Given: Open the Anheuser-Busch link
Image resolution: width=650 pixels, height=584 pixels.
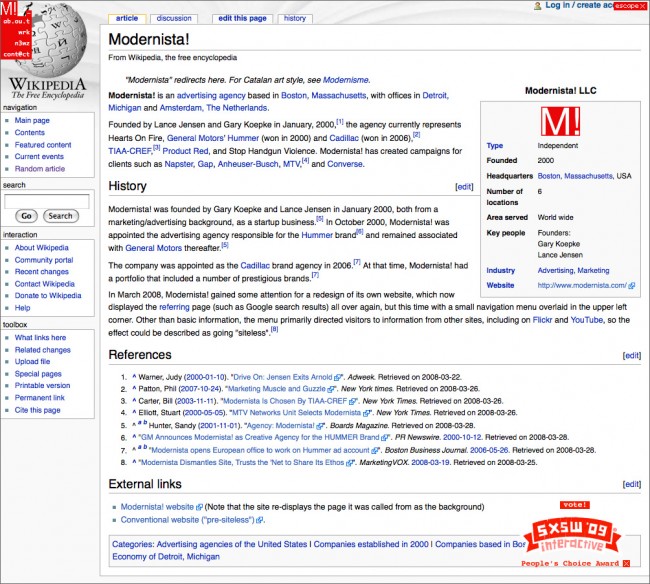Looking at the screenshot, I should coord(248,164).
